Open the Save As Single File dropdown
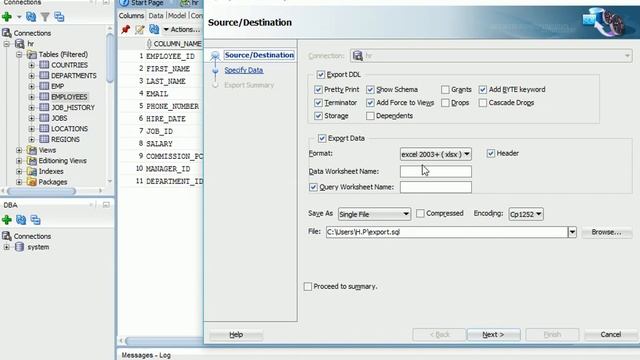This screenshot has width=640, height=360. click(374, 214)
